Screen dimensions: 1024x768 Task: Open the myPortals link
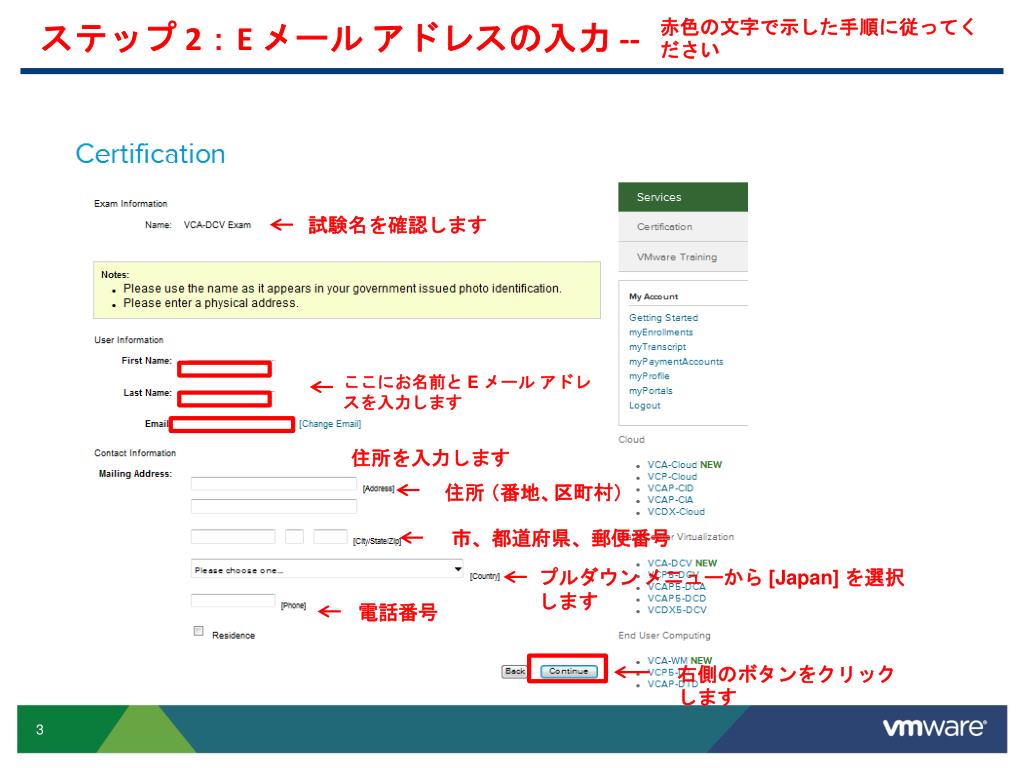point(650,391)
